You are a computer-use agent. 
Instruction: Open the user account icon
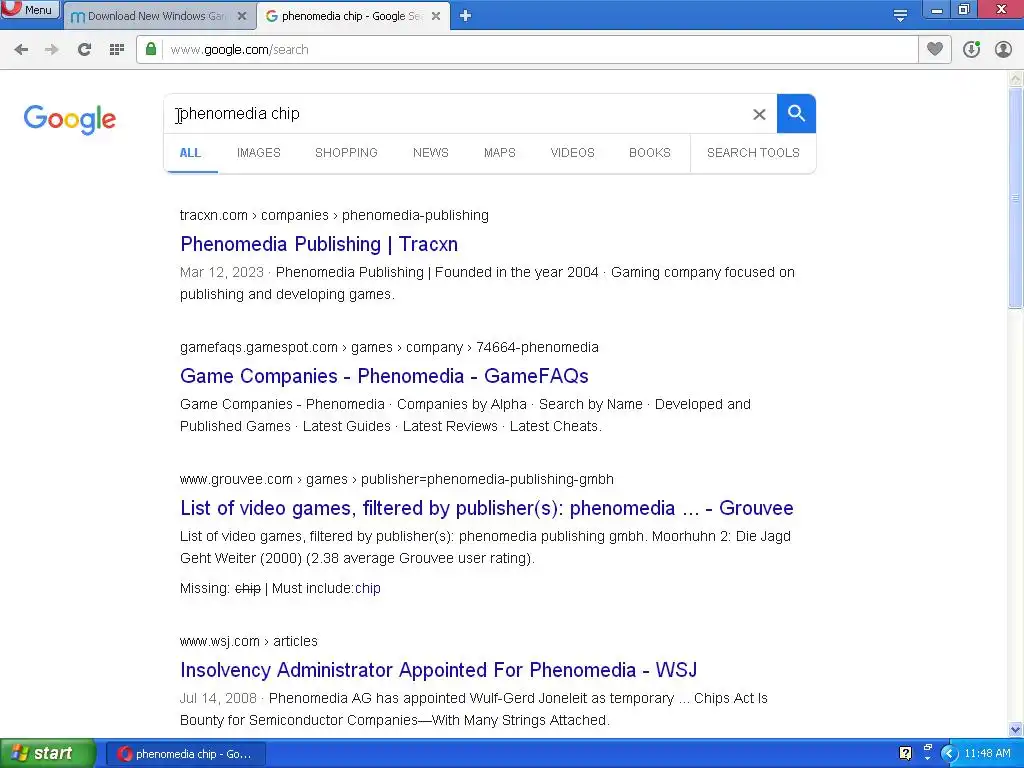(x=1003, y=49)
